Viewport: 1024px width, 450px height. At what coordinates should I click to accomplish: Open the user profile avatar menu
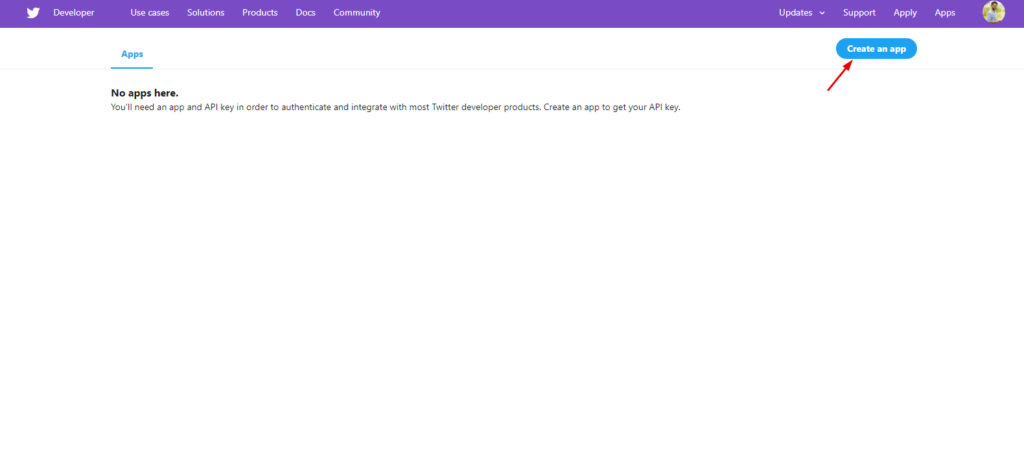pyautogui.click(x=993, y=12)
